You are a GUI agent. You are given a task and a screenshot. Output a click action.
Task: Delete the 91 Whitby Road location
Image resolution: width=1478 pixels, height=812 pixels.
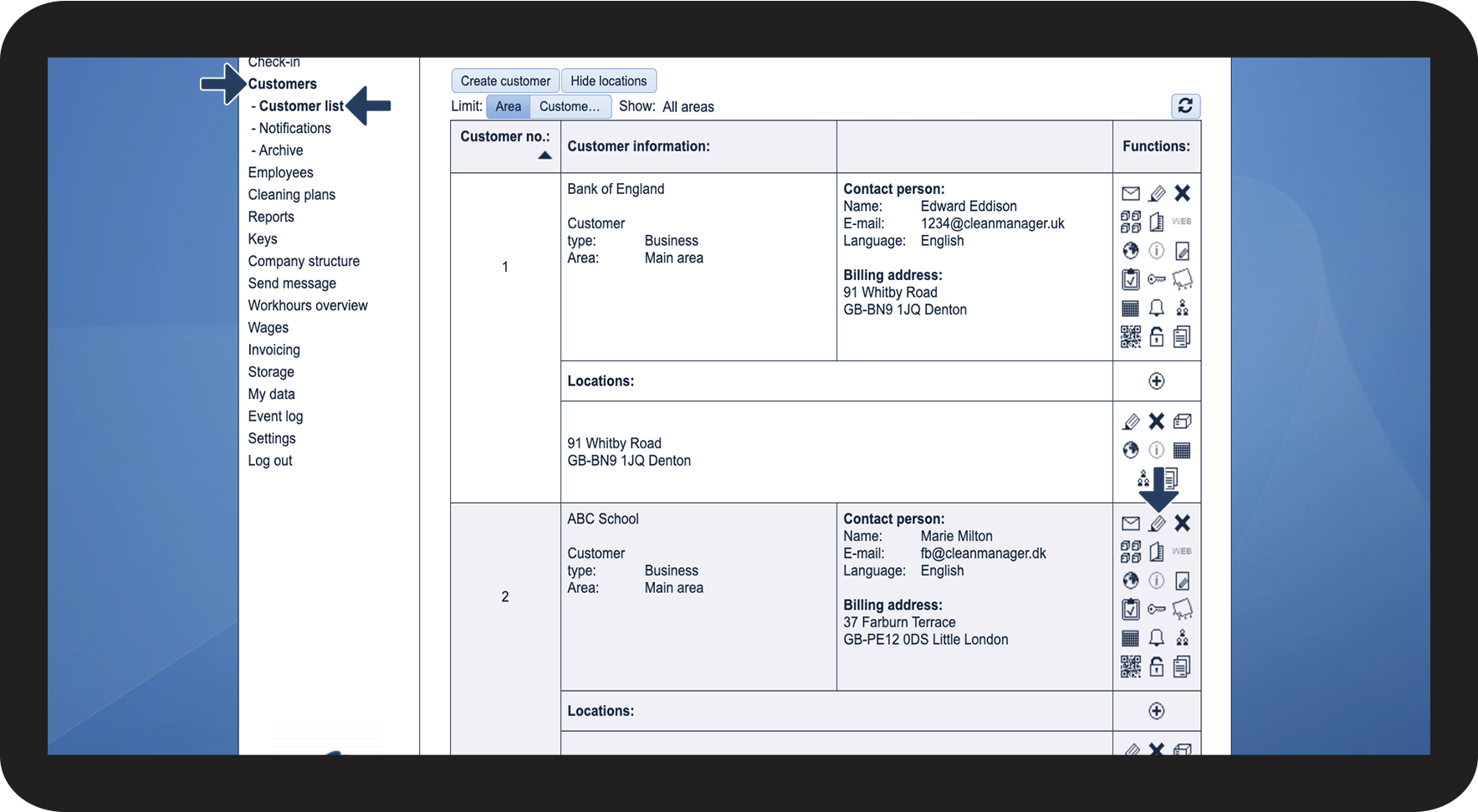(x=1157, y=421)
